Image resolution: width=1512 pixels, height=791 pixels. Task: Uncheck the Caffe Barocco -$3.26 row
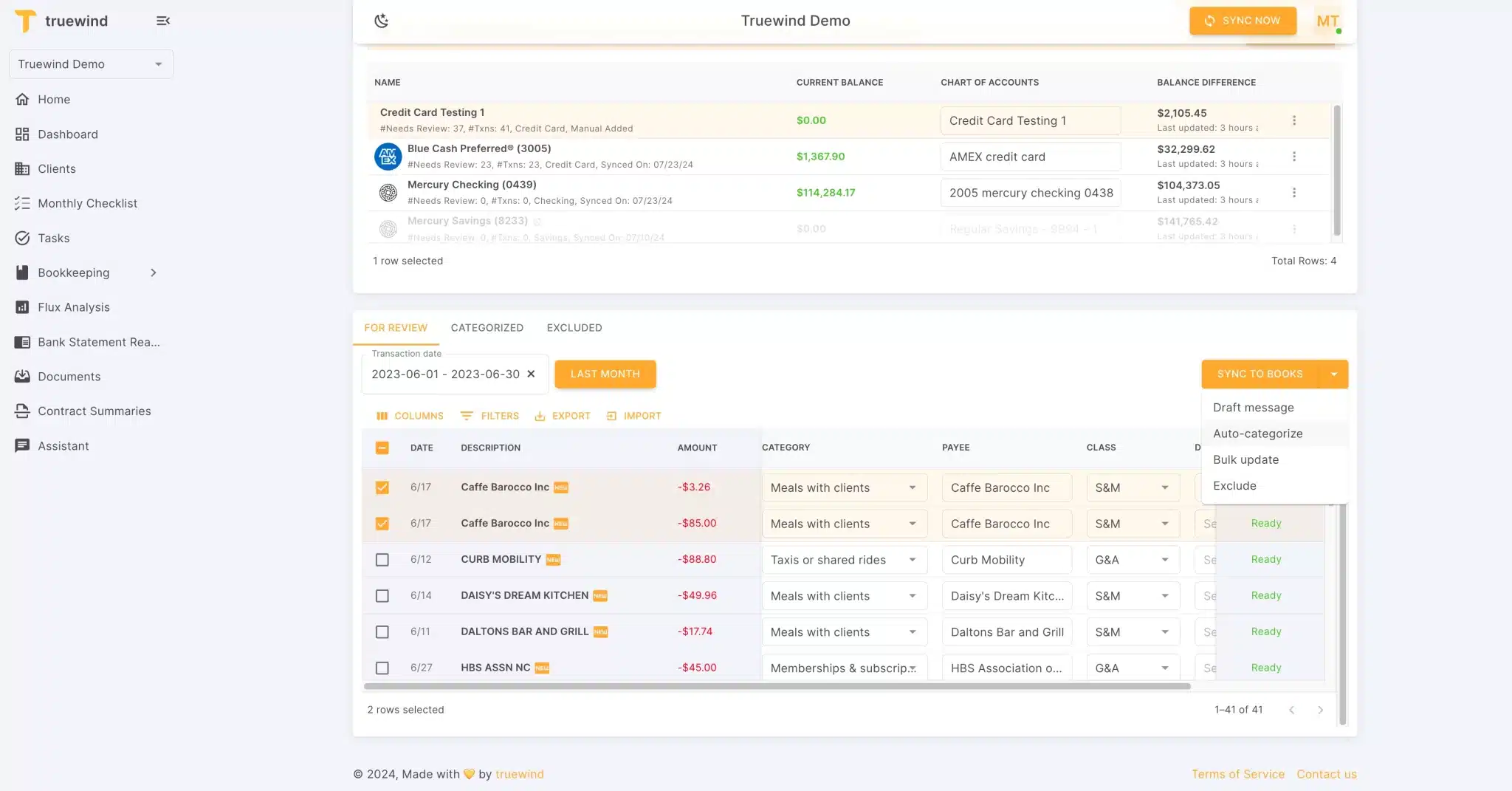382,487
